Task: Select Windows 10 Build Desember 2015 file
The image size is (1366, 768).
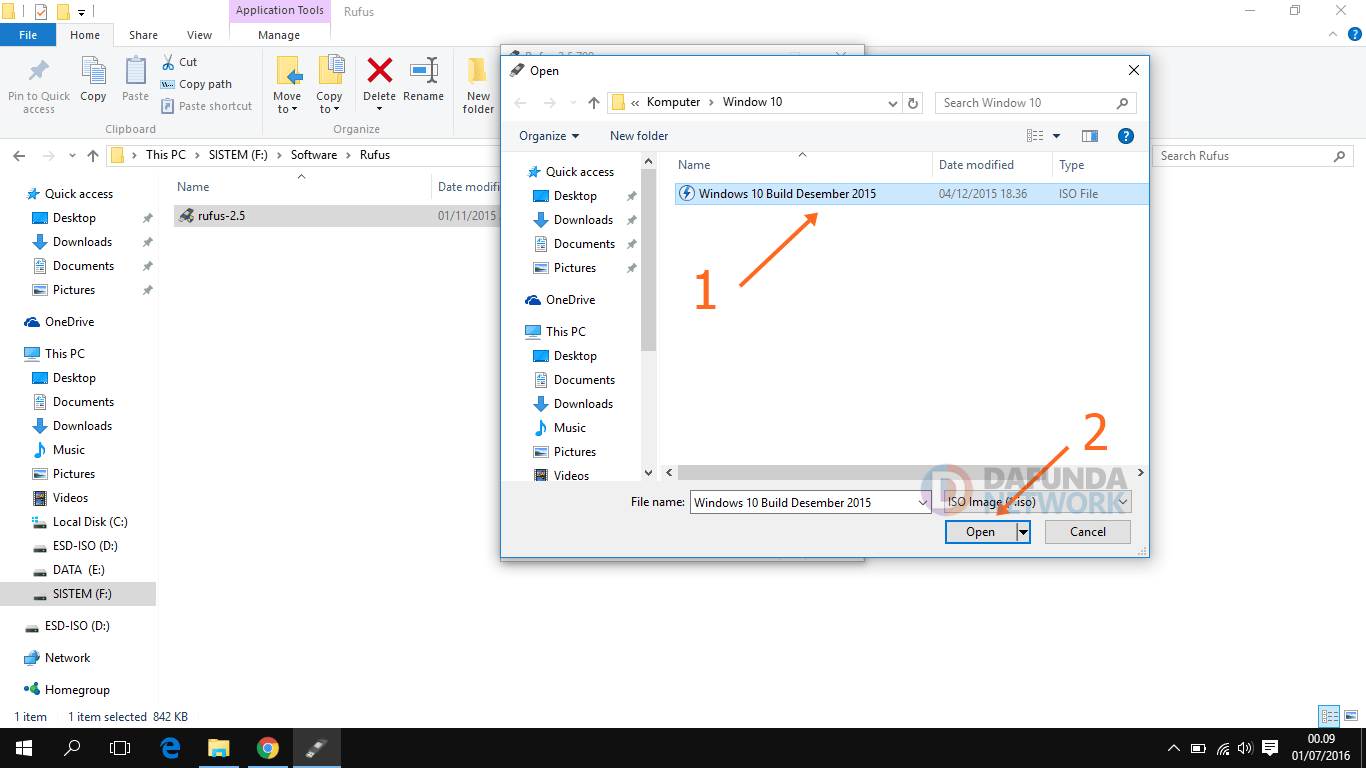Action: pos(787,194)
